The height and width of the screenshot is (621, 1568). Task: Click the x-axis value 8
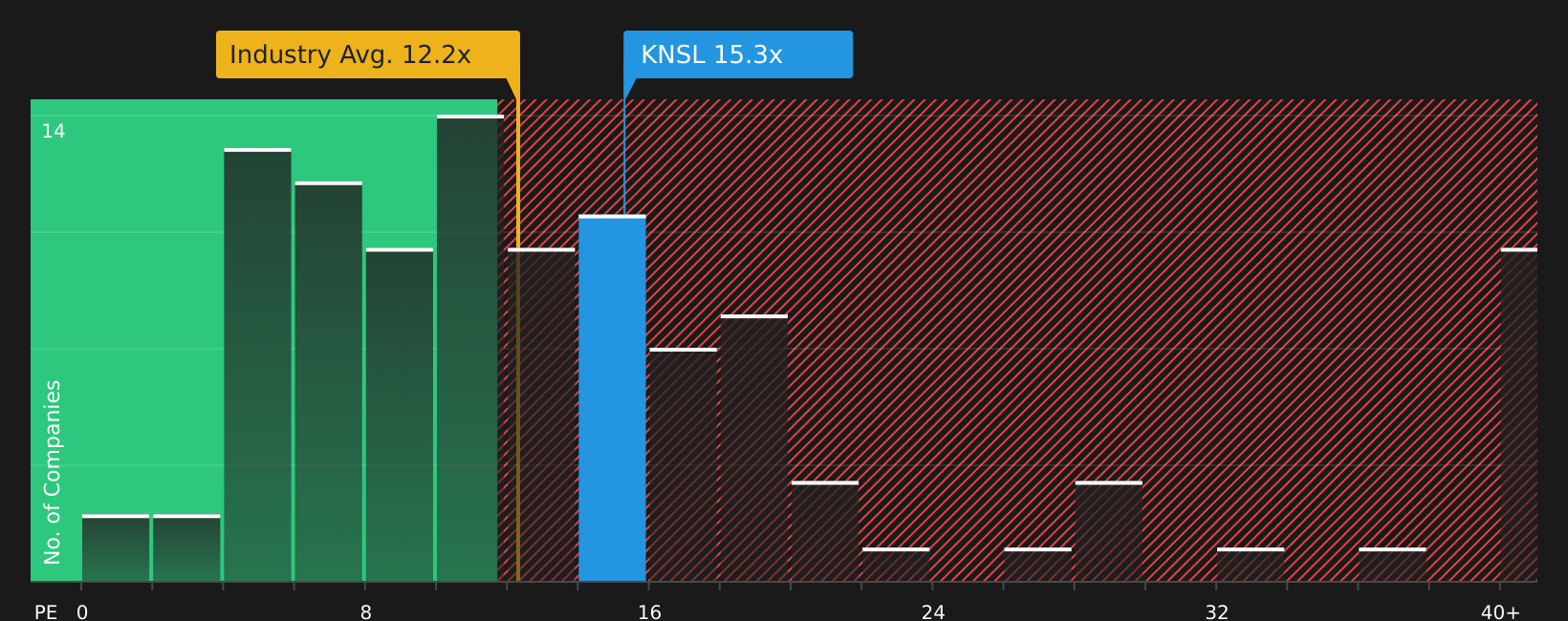point(366,612)
